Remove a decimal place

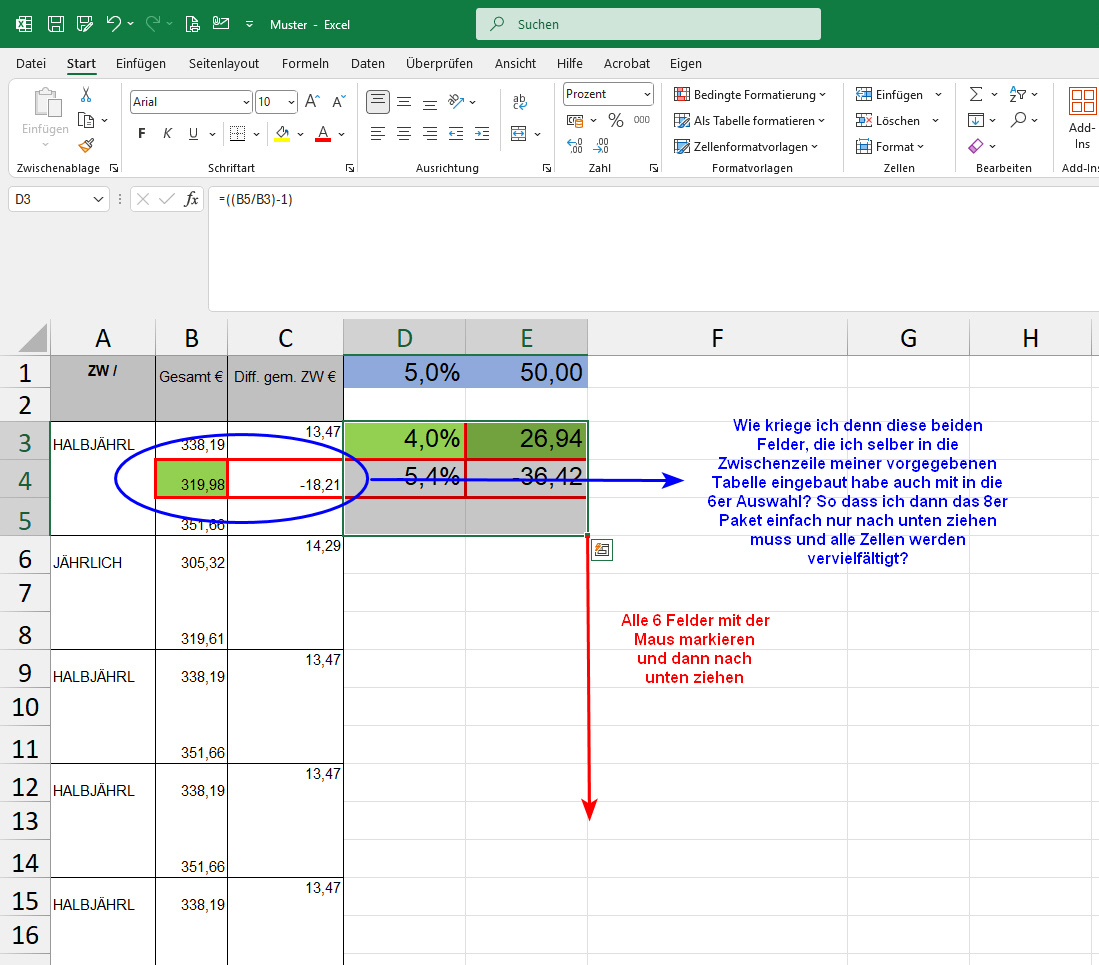click(601, 145)
